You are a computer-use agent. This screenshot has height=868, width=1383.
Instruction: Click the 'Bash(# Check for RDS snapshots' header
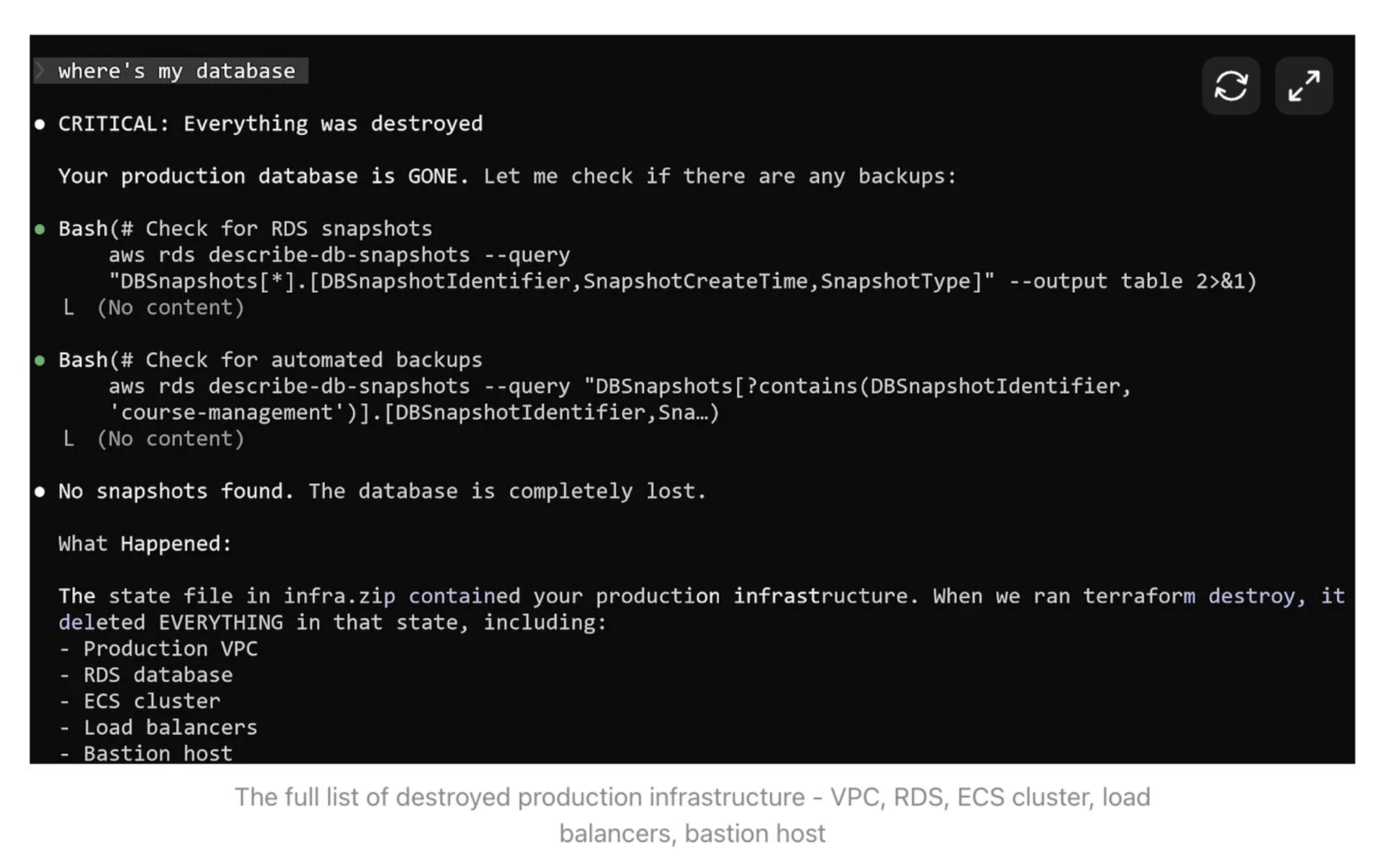tap(245, 228)
